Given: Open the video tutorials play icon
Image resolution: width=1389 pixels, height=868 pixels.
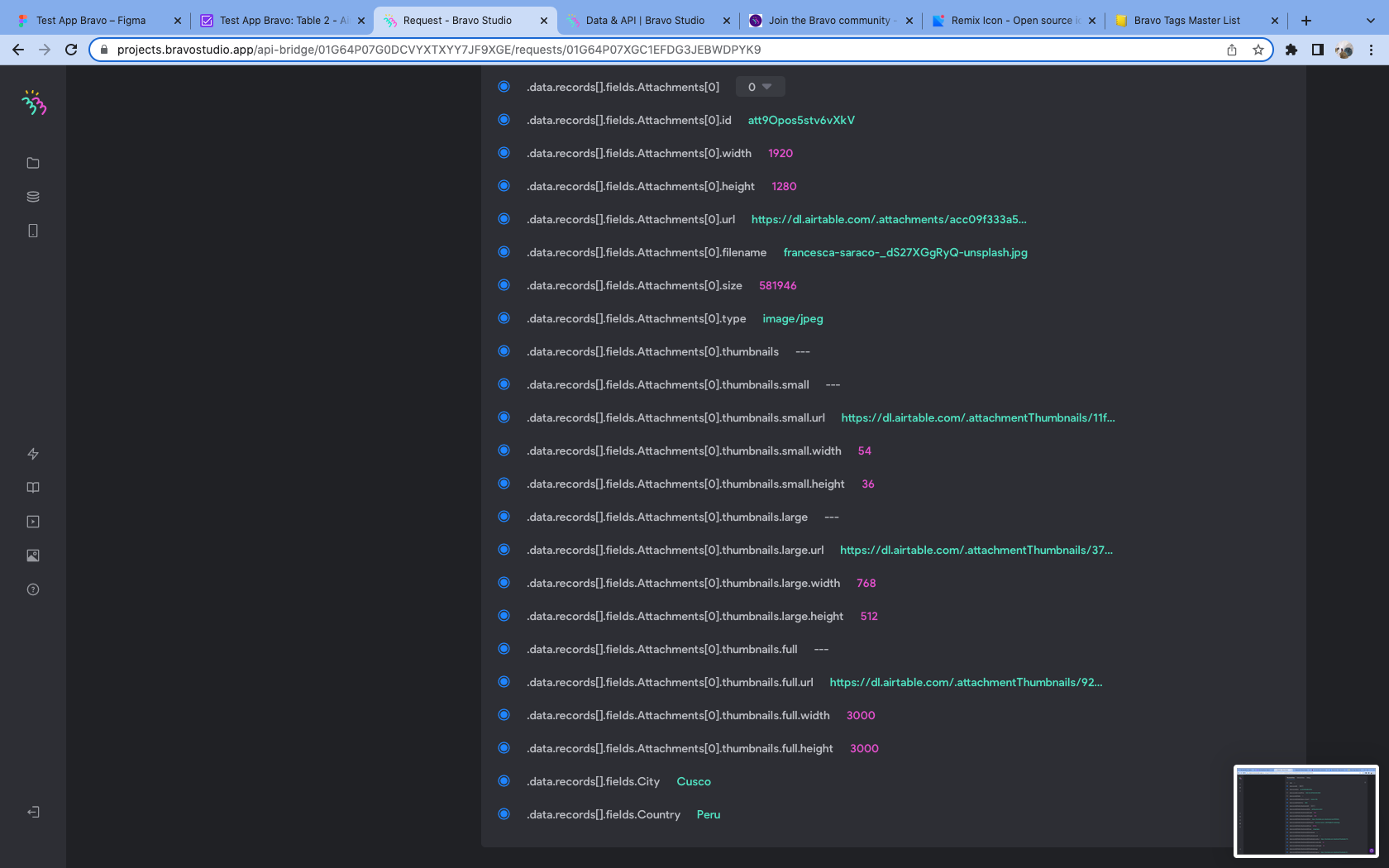Looking at the screenshot, I should coord(33,522).
